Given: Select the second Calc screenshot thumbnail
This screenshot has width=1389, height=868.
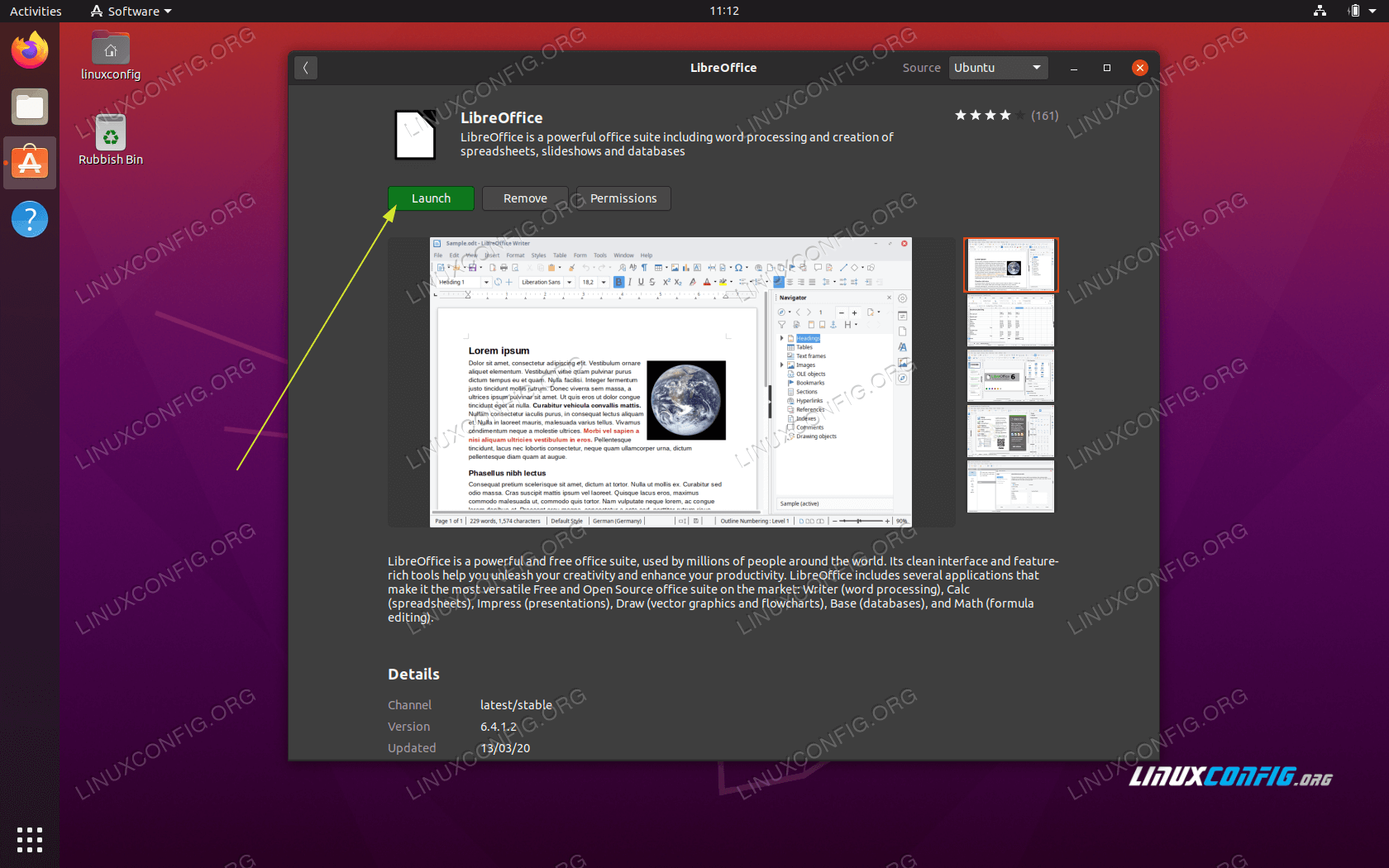Looking at the screenshot, I should 1010,320.
